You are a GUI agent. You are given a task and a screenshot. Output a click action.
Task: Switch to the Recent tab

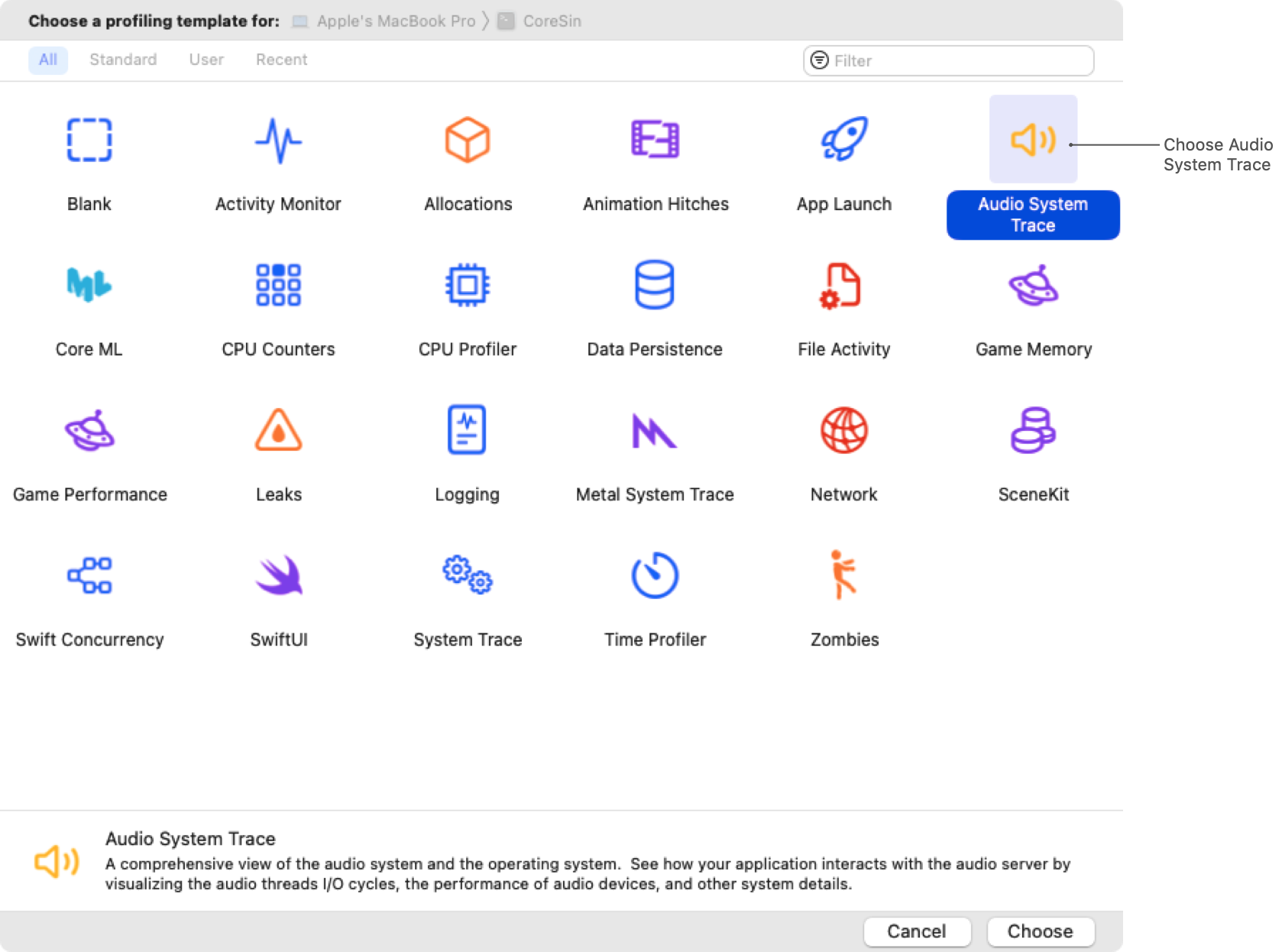click(281, 60)
